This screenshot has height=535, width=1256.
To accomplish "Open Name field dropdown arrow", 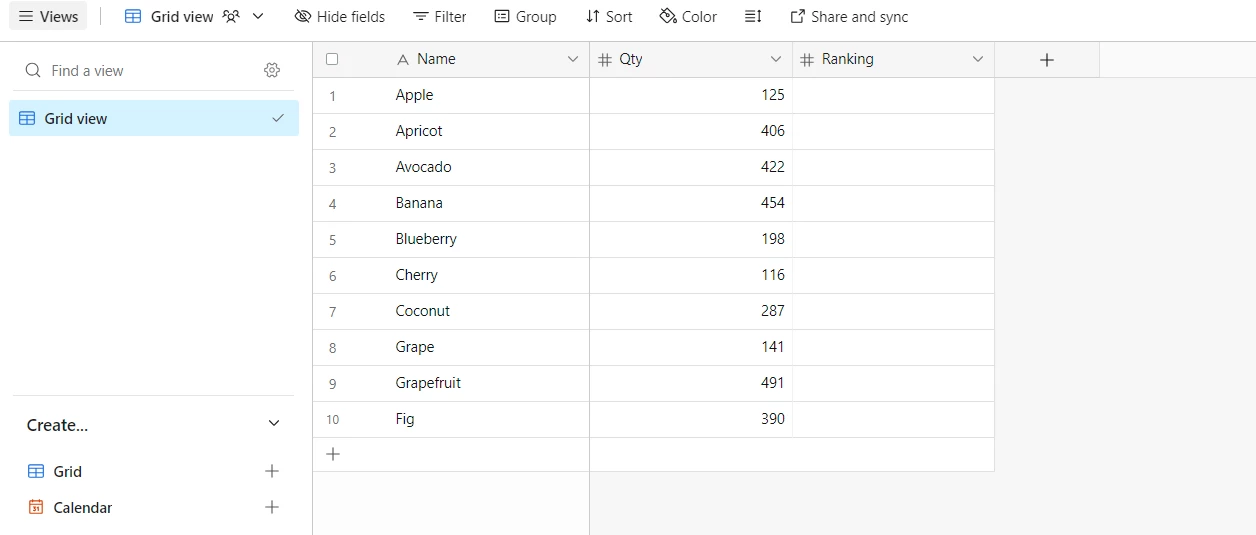I will click(573, 59).
